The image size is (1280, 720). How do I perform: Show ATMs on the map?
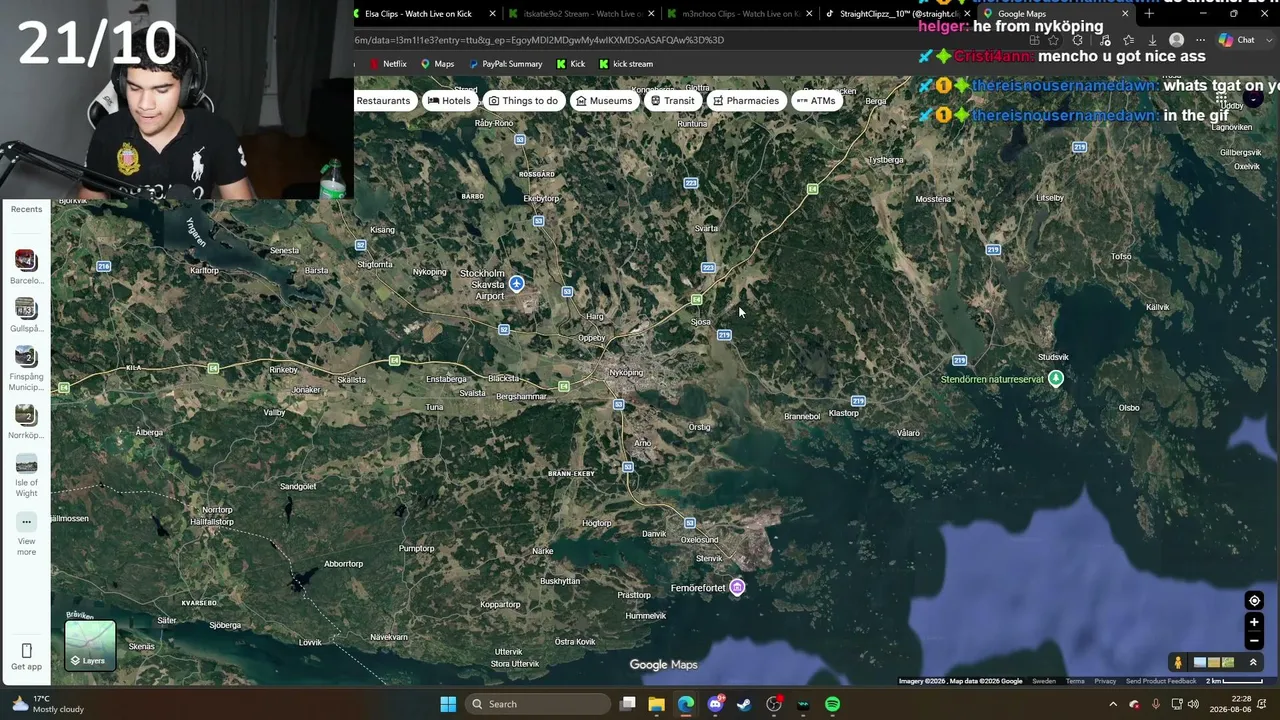pyautogui.click(x=816, y=101)
